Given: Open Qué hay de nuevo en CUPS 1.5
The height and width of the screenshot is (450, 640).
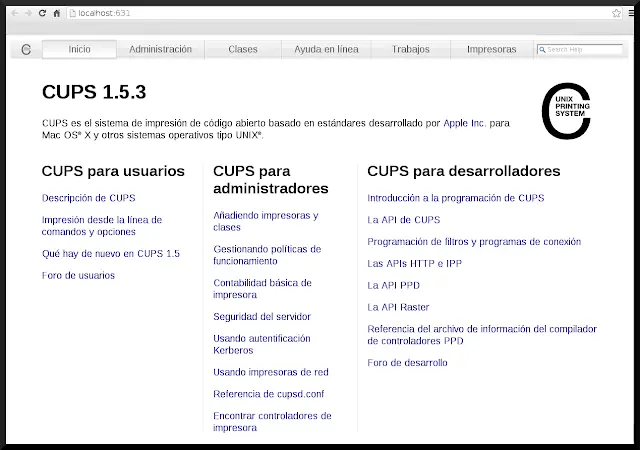Looking at the screenshot, I should (111, 254).
